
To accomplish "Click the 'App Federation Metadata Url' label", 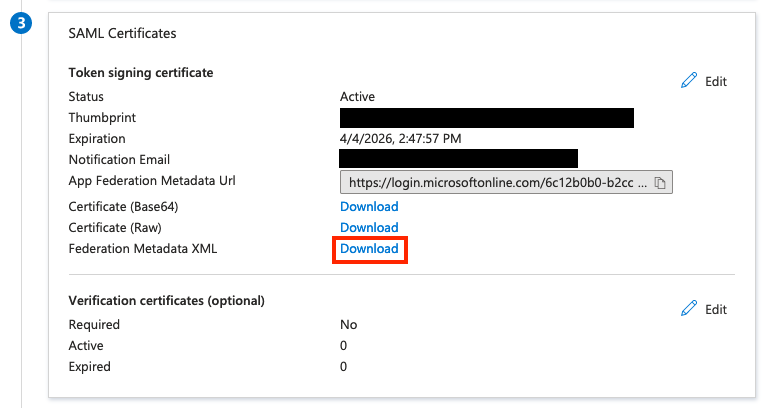I will point(152,181).
